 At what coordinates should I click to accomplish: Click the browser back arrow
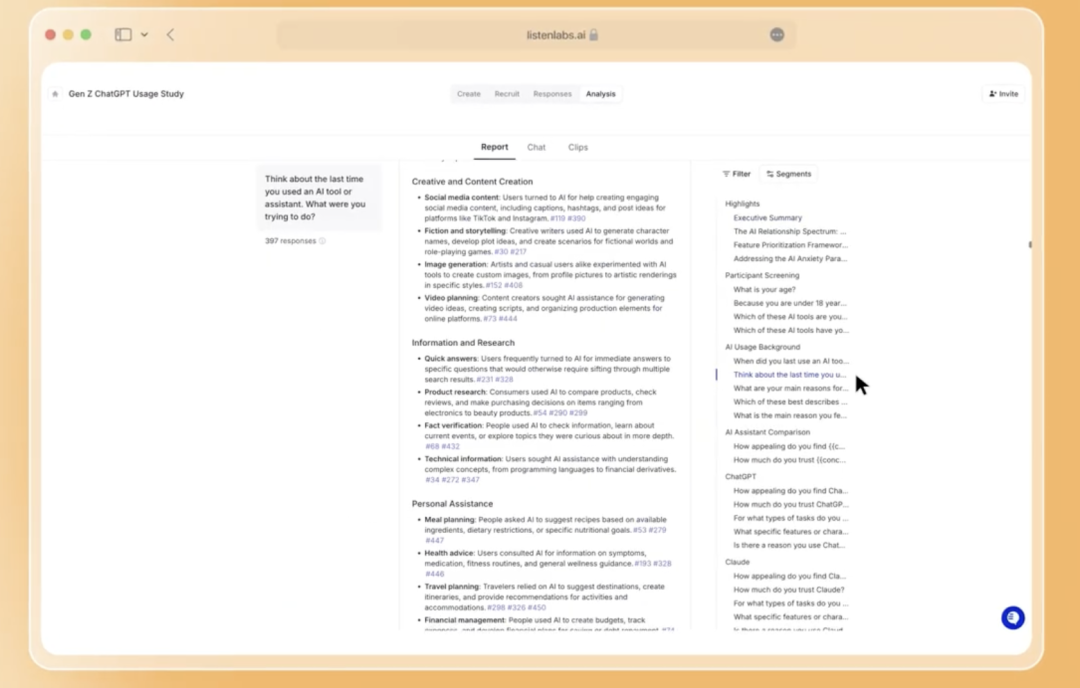170,35
